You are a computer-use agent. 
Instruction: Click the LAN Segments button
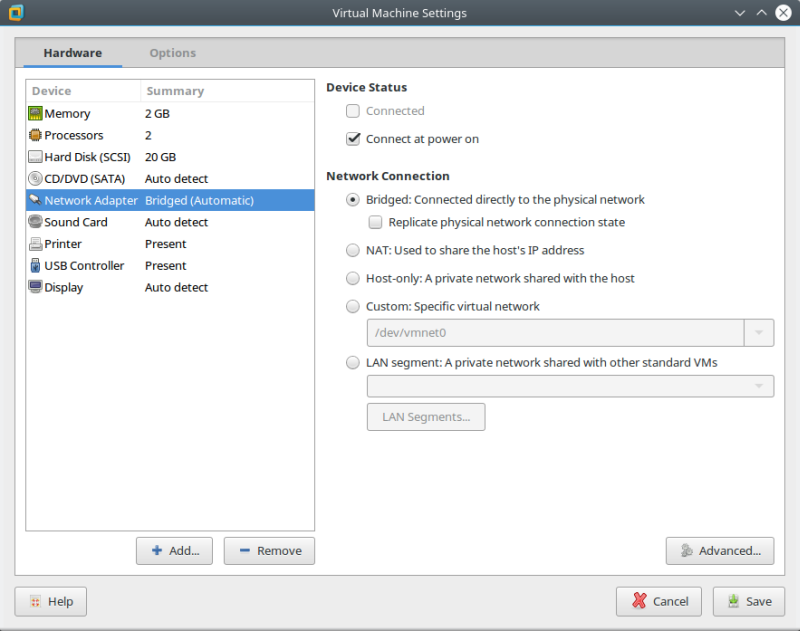click(426, 417)
